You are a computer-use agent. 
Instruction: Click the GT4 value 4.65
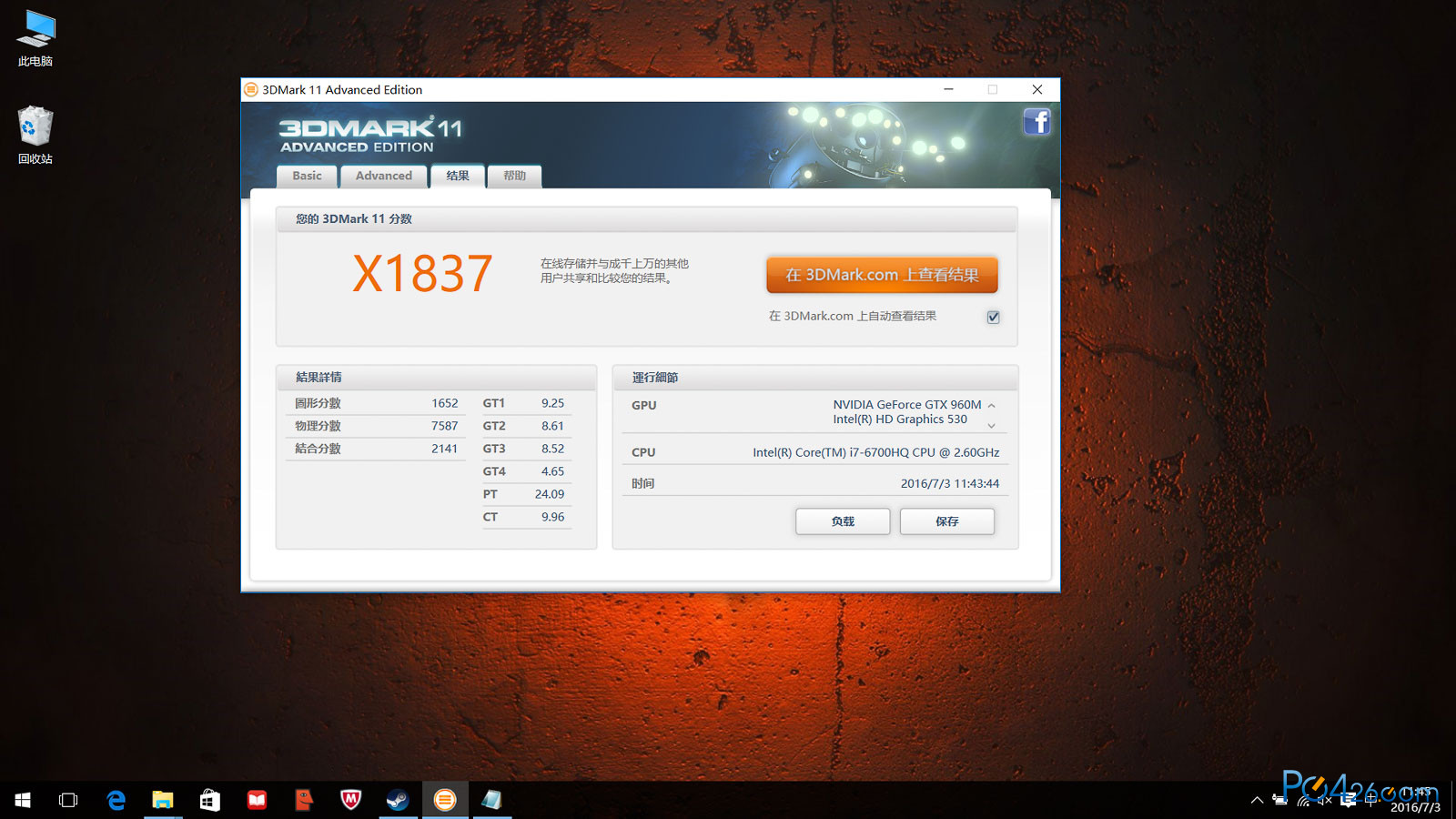coord(552,471)
